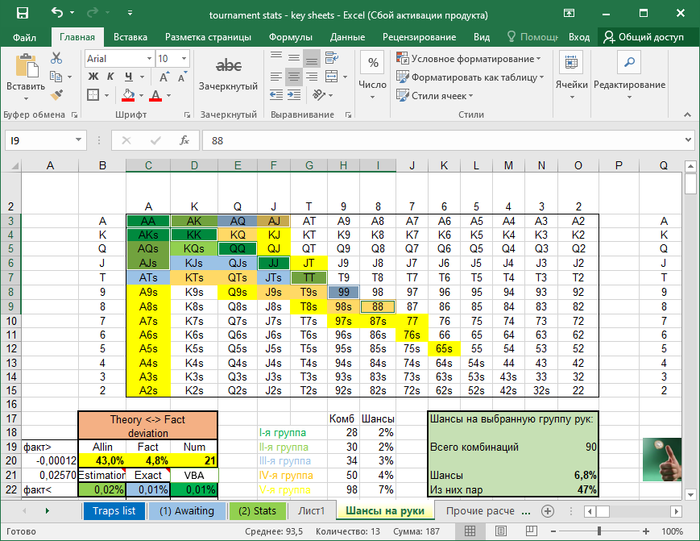The height and width of the screenshot is (541, 700).
Task: Open the Arial font name dropdown
Action: (149, 58)
